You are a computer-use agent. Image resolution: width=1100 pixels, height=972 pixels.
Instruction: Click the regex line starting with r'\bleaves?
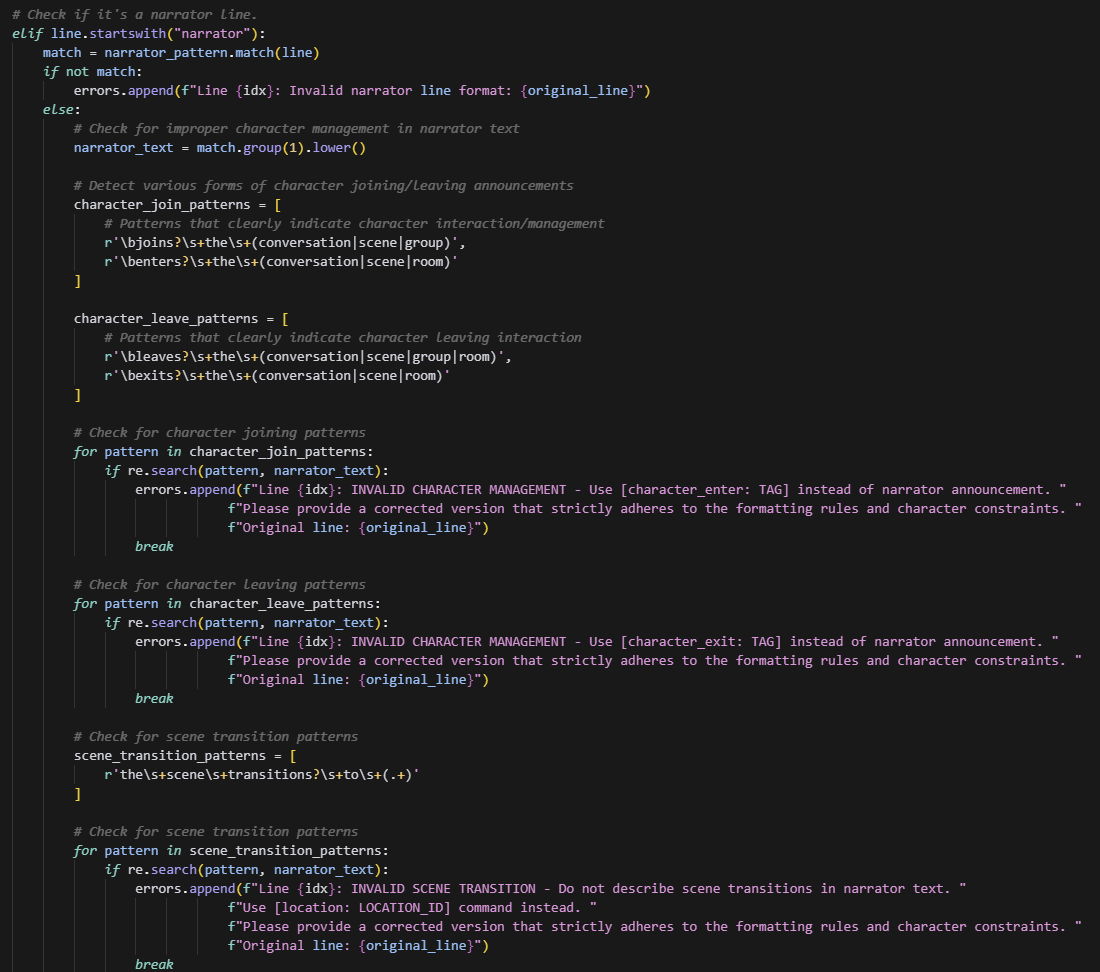point(308,356)
